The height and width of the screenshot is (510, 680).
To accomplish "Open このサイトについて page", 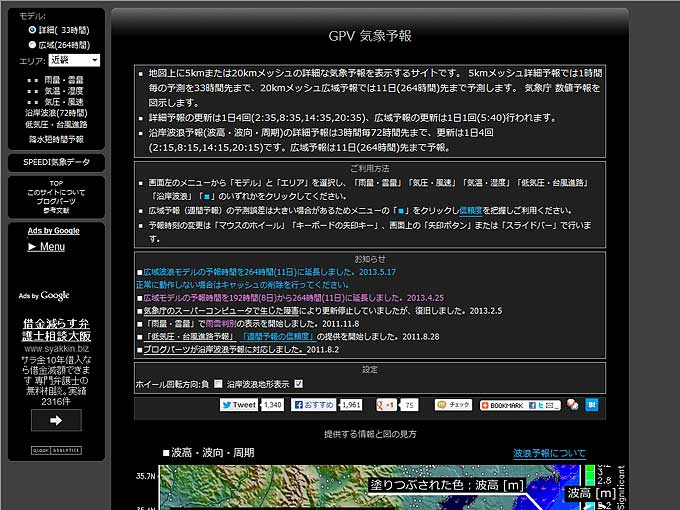I will coord(56,192).
